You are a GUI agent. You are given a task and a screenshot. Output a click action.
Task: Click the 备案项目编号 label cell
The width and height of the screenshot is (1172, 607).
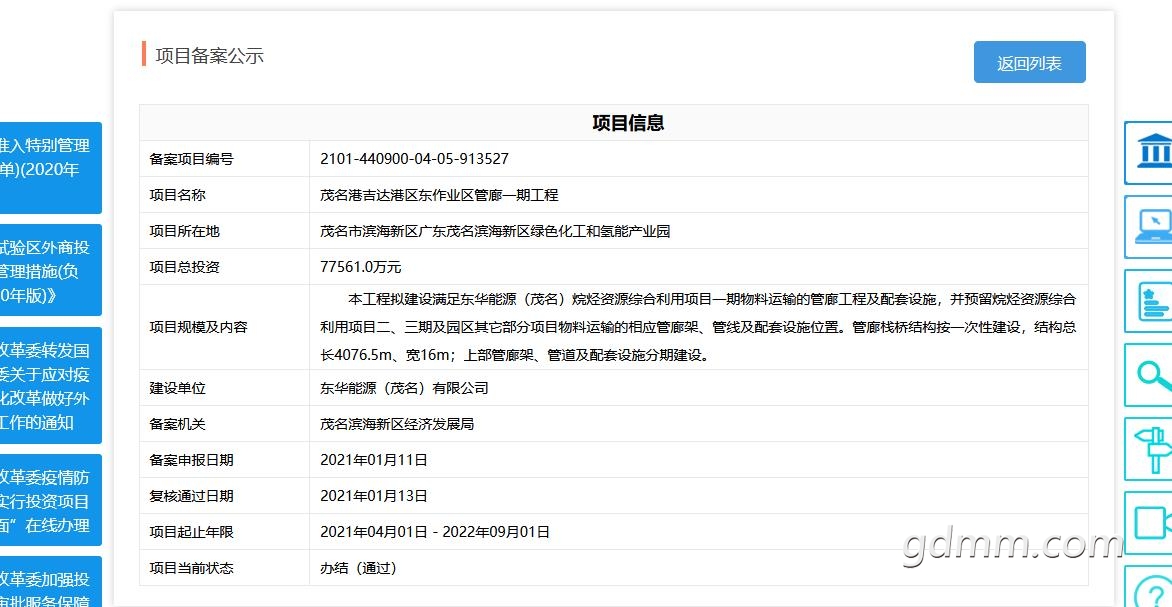(x=224, y=158)
